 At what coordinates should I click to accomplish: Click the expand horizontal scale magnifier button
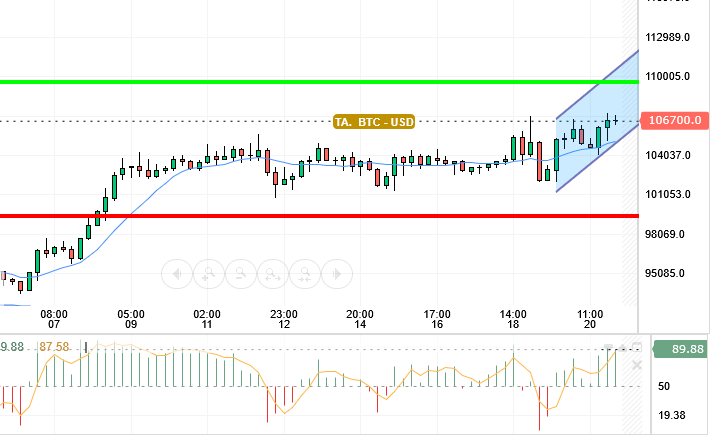point(272,274)
